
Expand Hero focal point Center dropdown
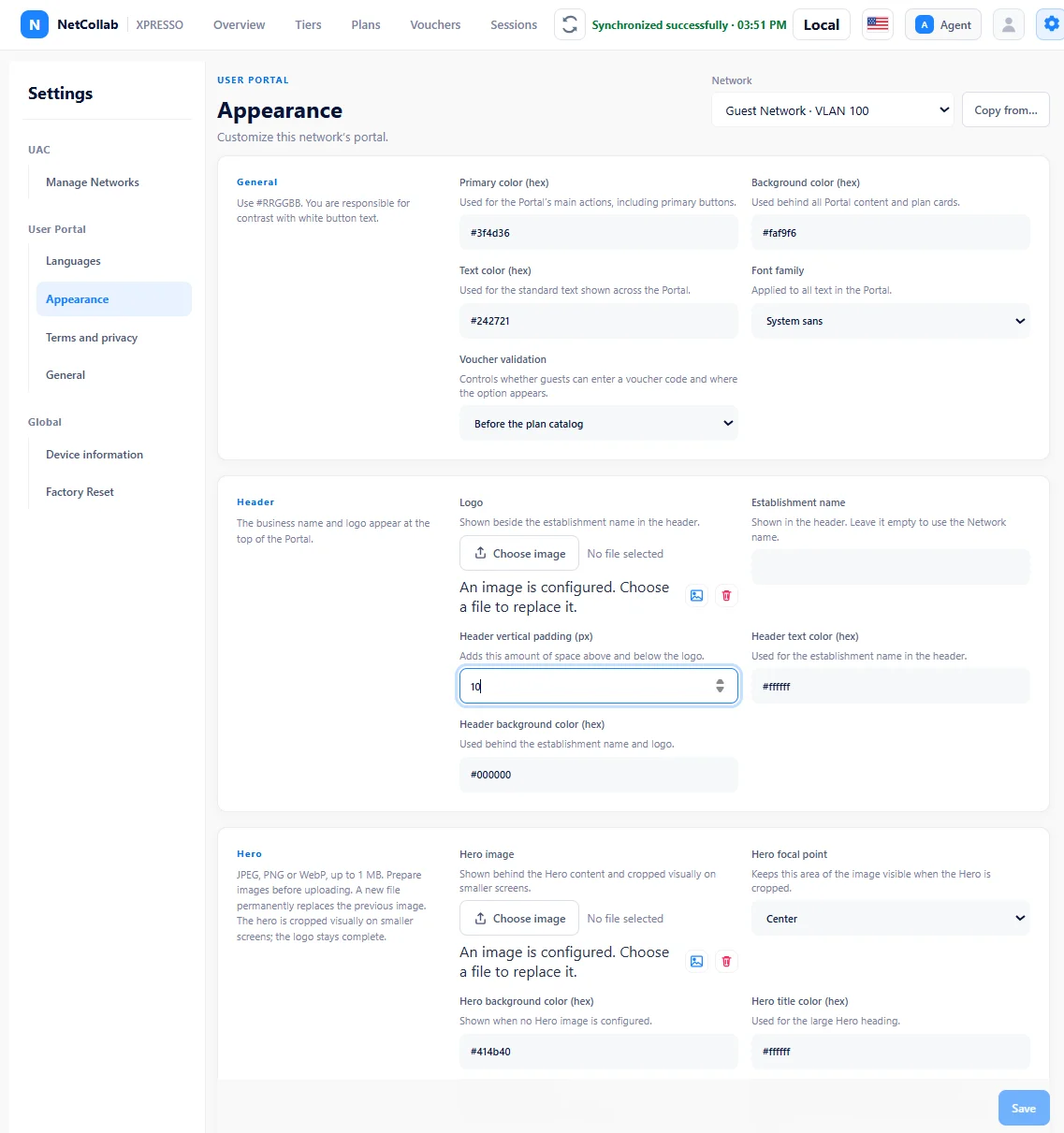click(x=891, y=919)
